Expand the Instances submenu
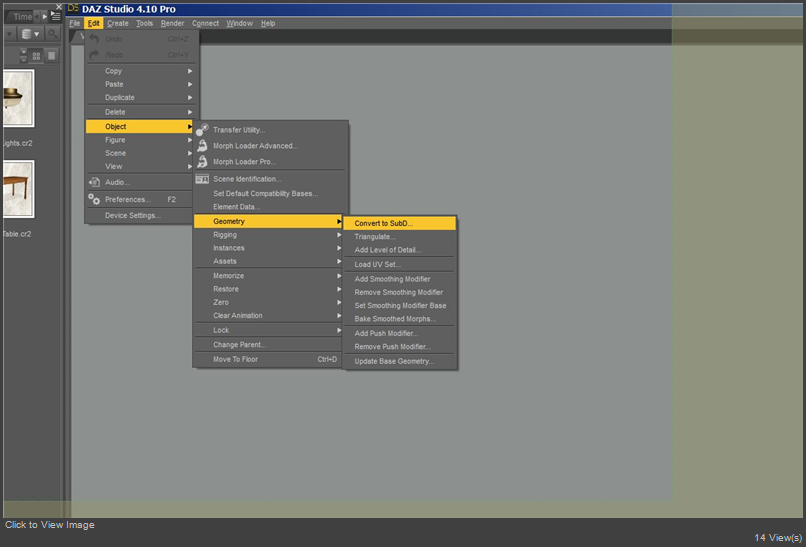This screenshot has width=806, height=547. pyautogui.click(x=268, y=248)
